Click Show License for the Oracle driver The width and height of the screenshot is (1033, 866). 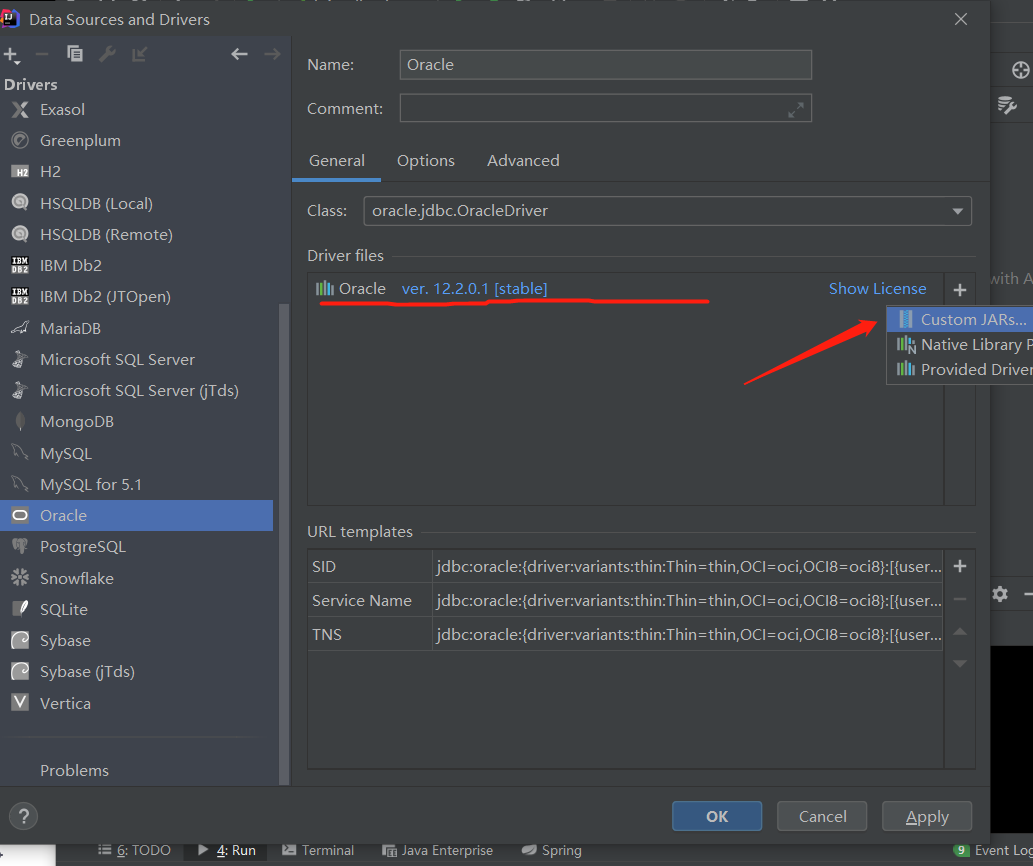877,288
